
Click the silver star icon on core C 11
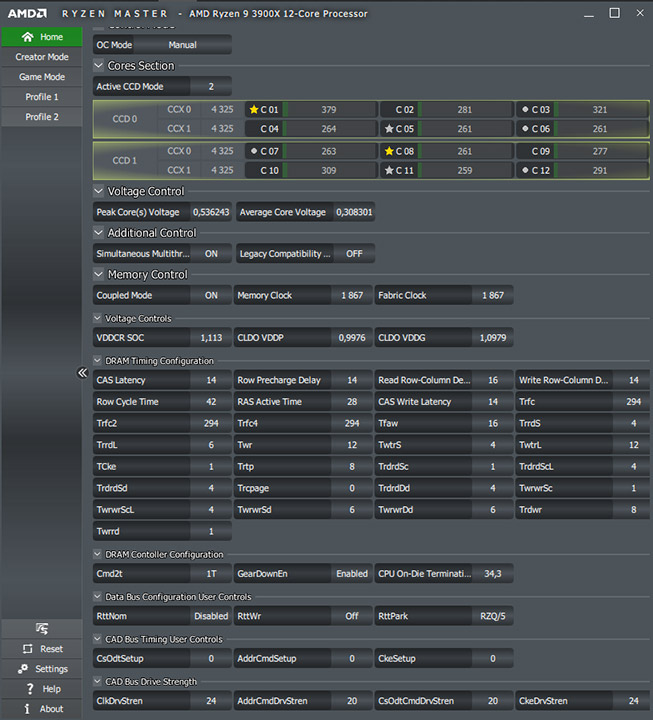point(389,170)
